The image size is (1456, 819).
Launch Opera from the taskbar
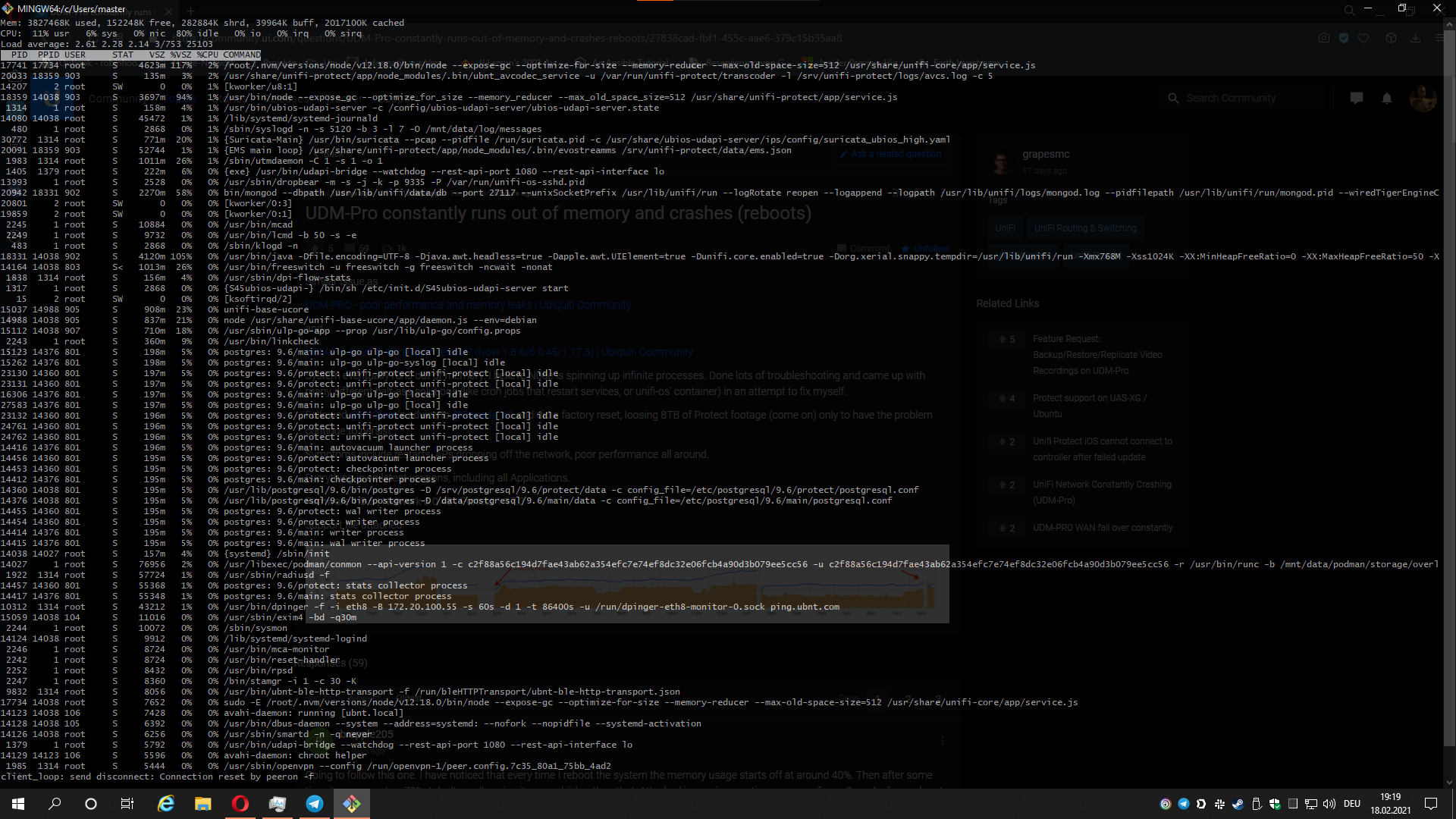coord(240,804)
